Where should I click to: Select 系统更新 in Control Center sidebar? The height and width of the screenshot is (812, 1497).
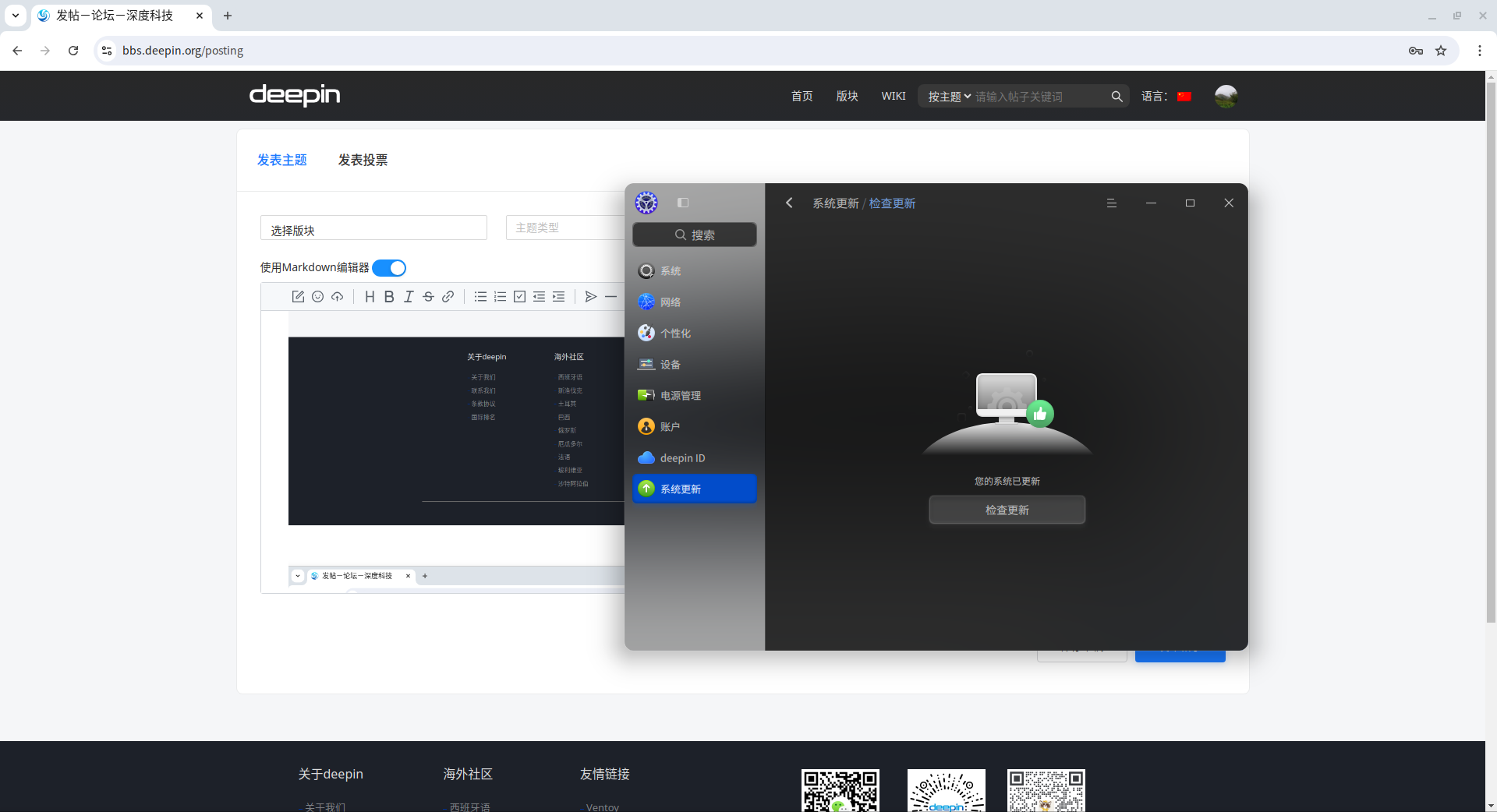695,489
